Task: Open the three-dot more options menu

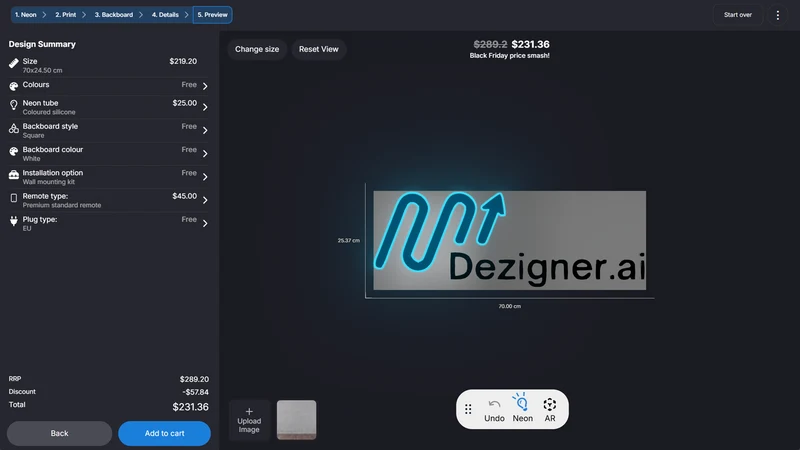Action: click(778, 15)
